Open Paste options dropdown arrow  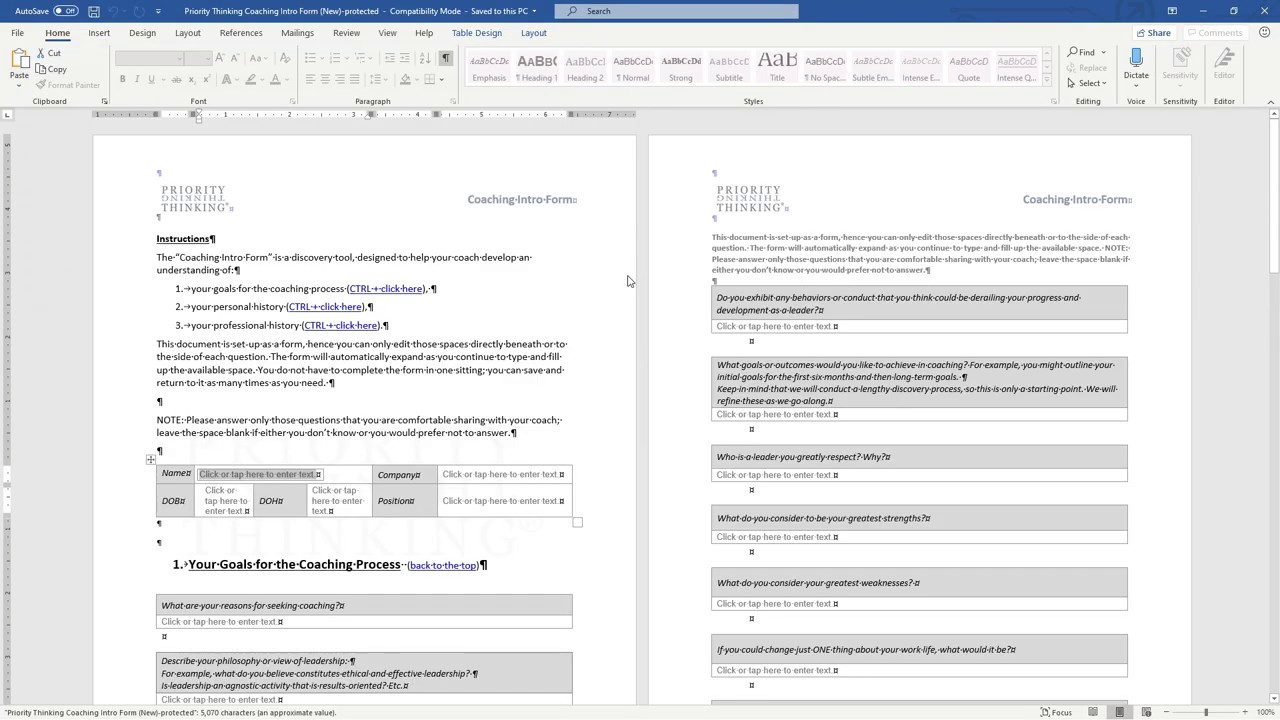click(19, 85)
